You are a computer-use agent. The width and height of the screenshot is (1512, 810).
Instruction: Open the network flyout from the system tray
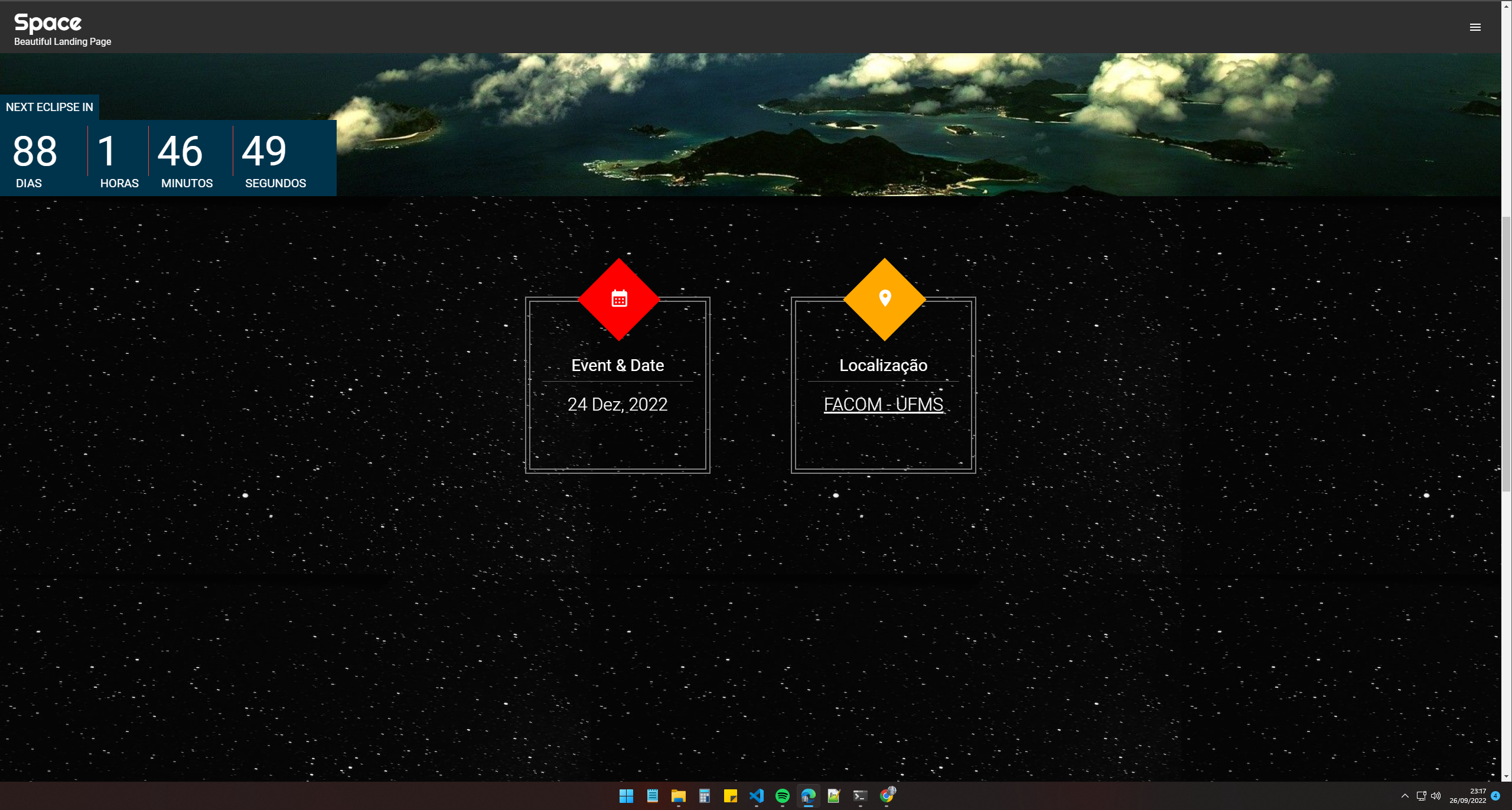coord(1421,796)
